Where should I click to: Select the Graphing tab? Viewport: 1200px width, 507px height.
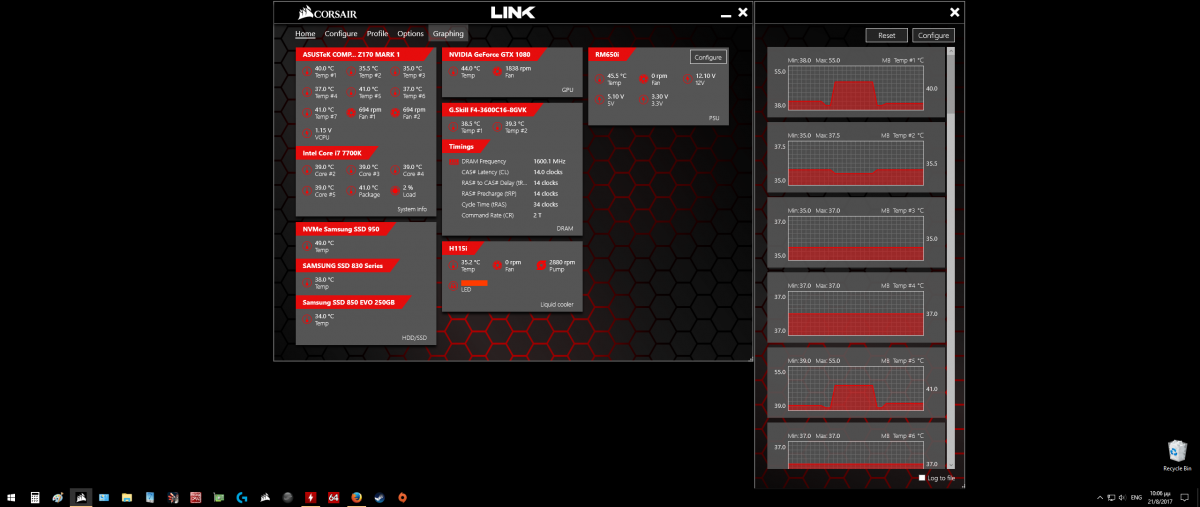point(448,34)
